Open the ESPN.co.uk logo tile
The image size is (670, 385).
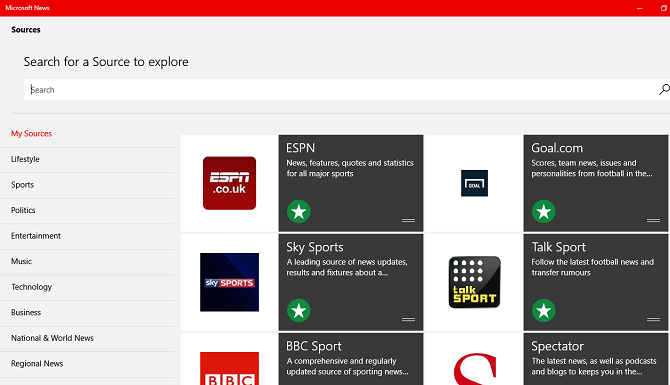pos(229,183)
